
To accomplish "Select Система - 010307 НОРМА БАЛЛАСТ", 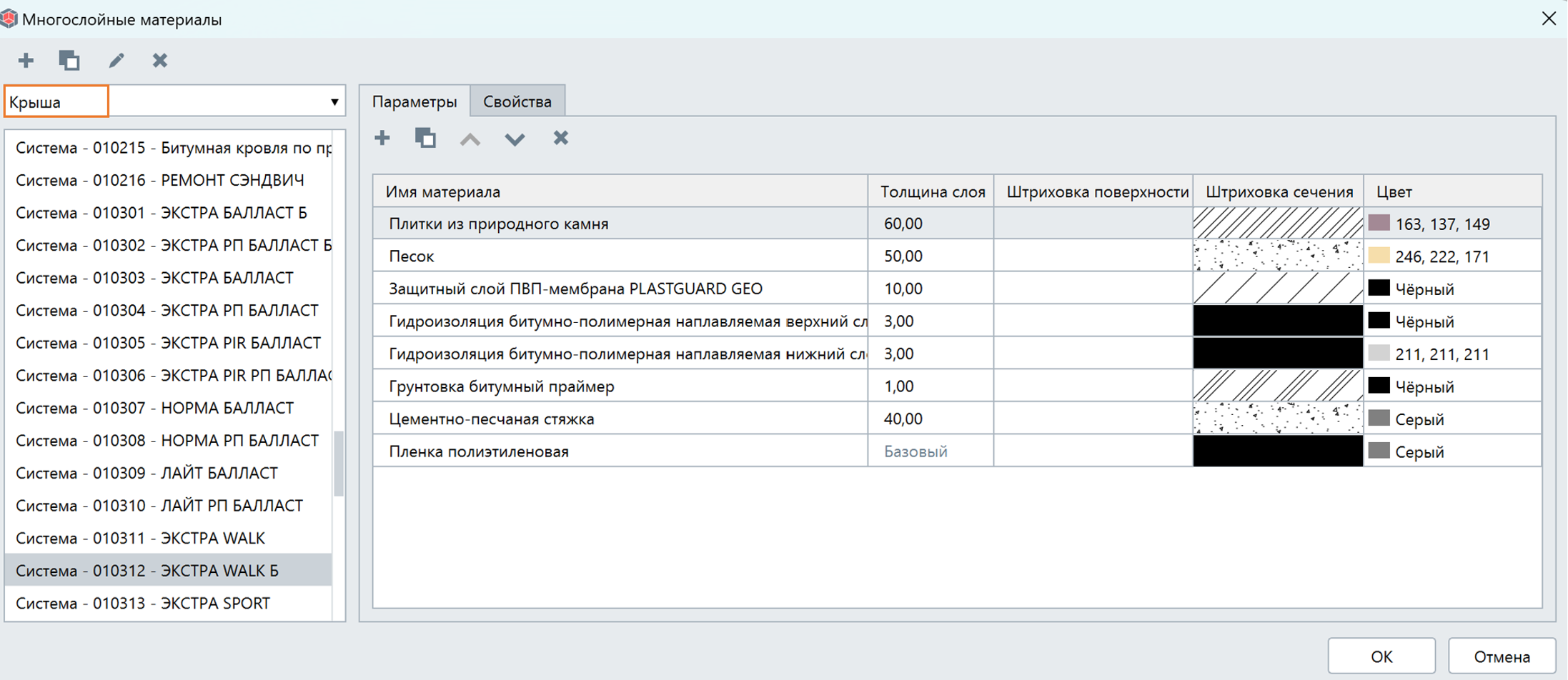I will (x=169, y=408).
